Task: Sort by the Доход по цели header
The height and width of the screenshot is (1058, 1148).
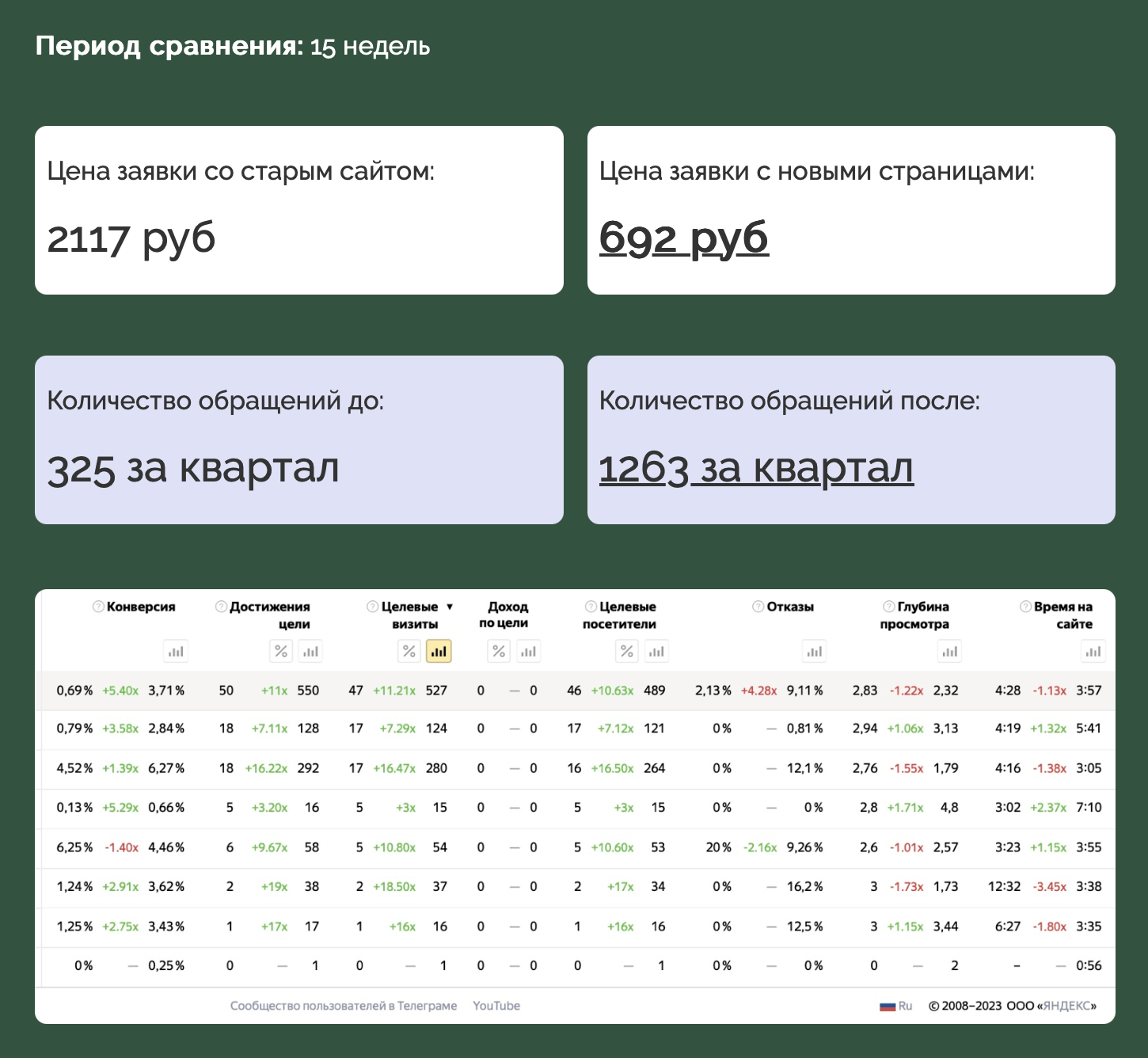Action: (504, 615)
